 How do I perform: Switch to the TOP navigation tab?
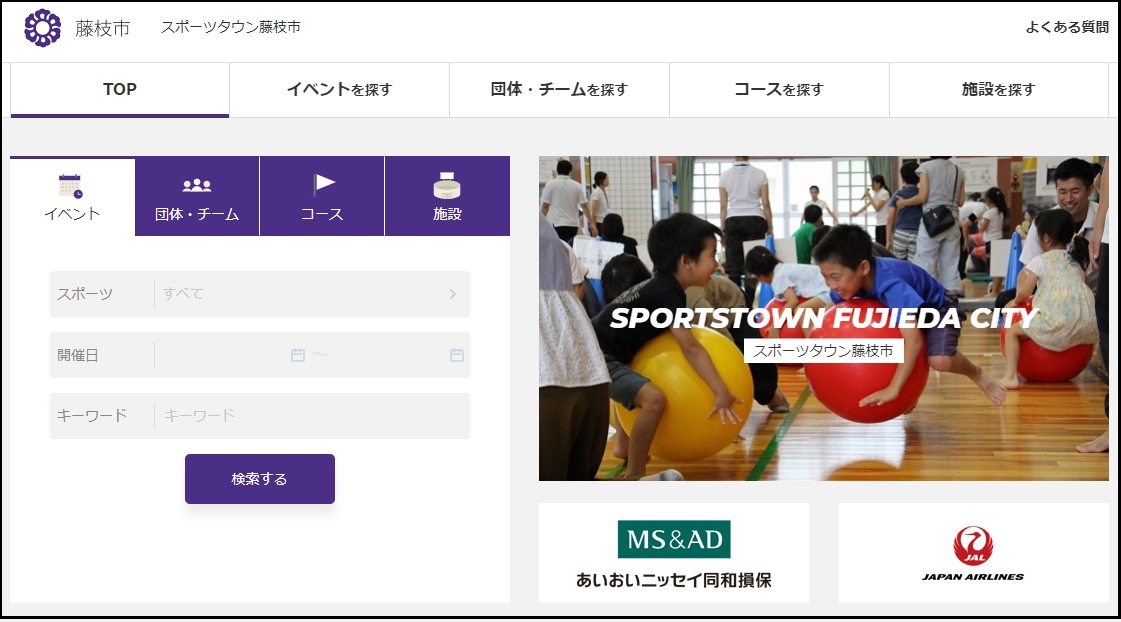click(120, 90)
